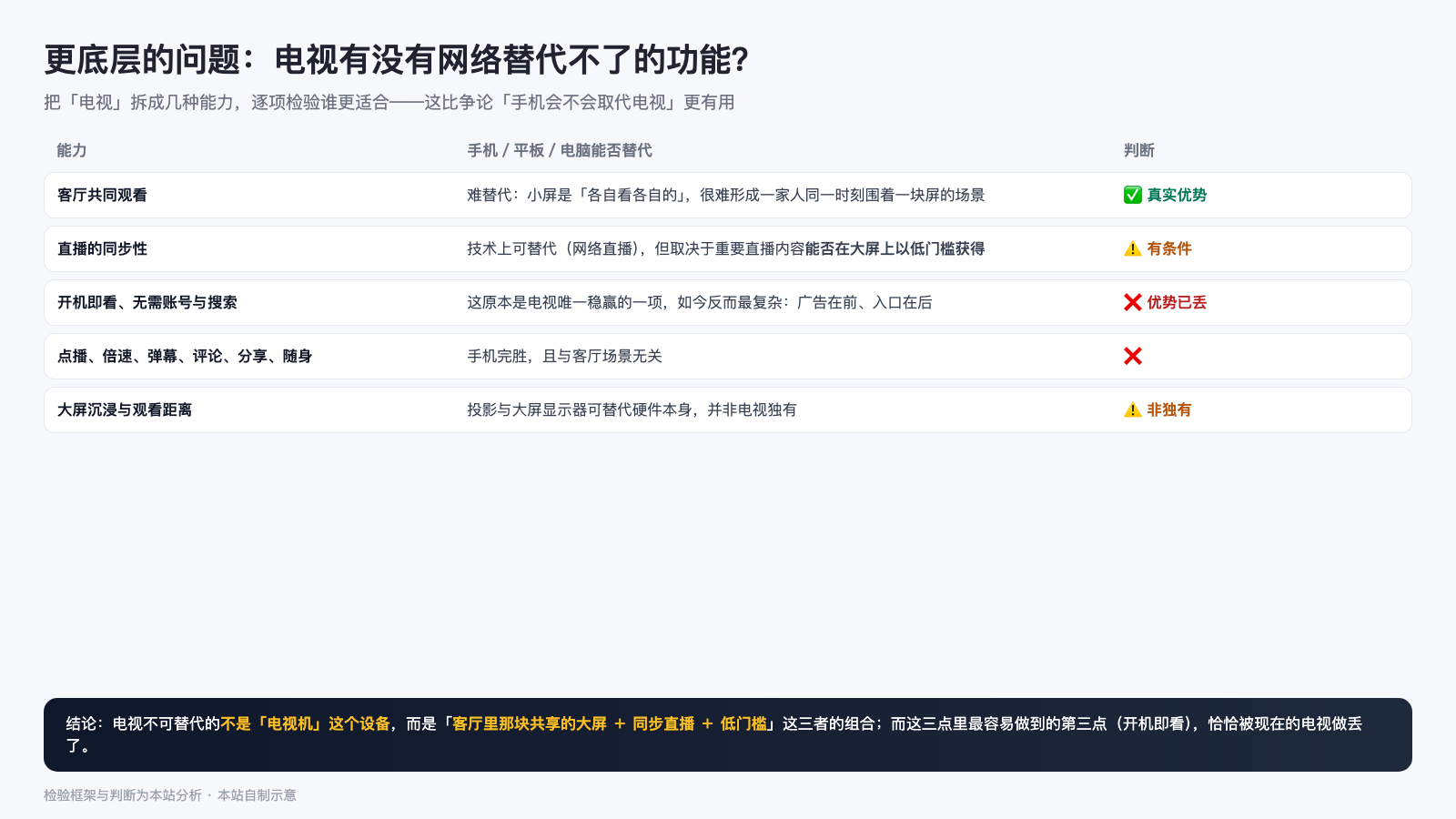This screenshot has height=819, width=1456.
Task: Click the 优势已丢 verdict label
Action: [1177, 302]
